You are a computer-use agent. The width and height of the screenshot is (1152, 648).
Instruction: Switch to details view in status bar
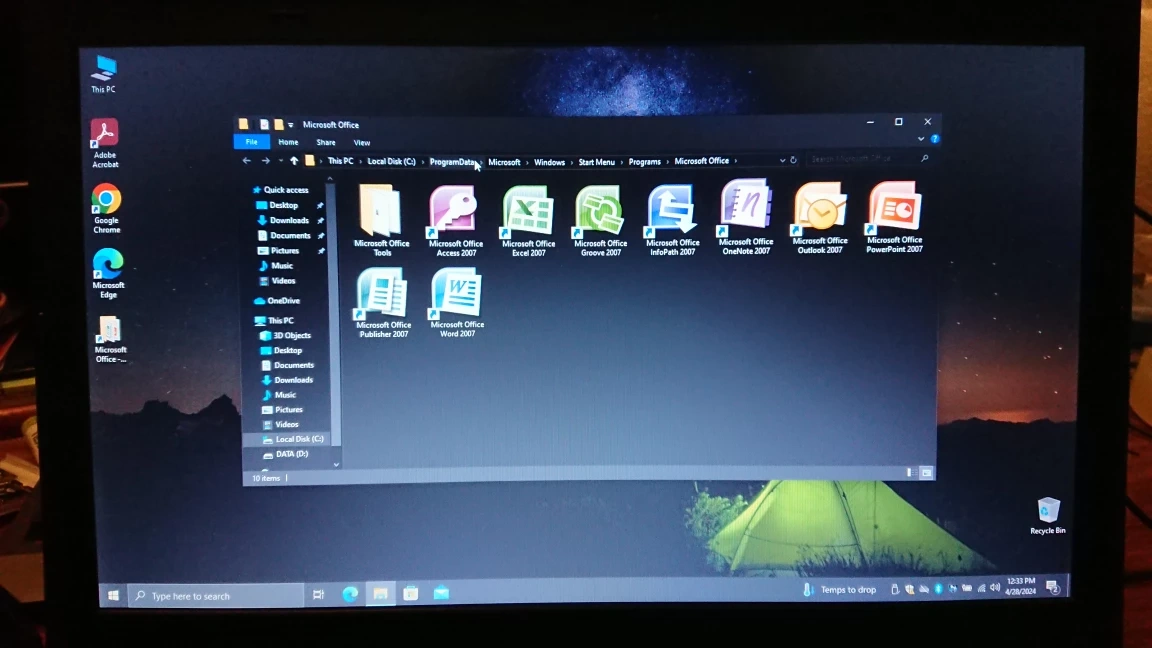(911, 472)
